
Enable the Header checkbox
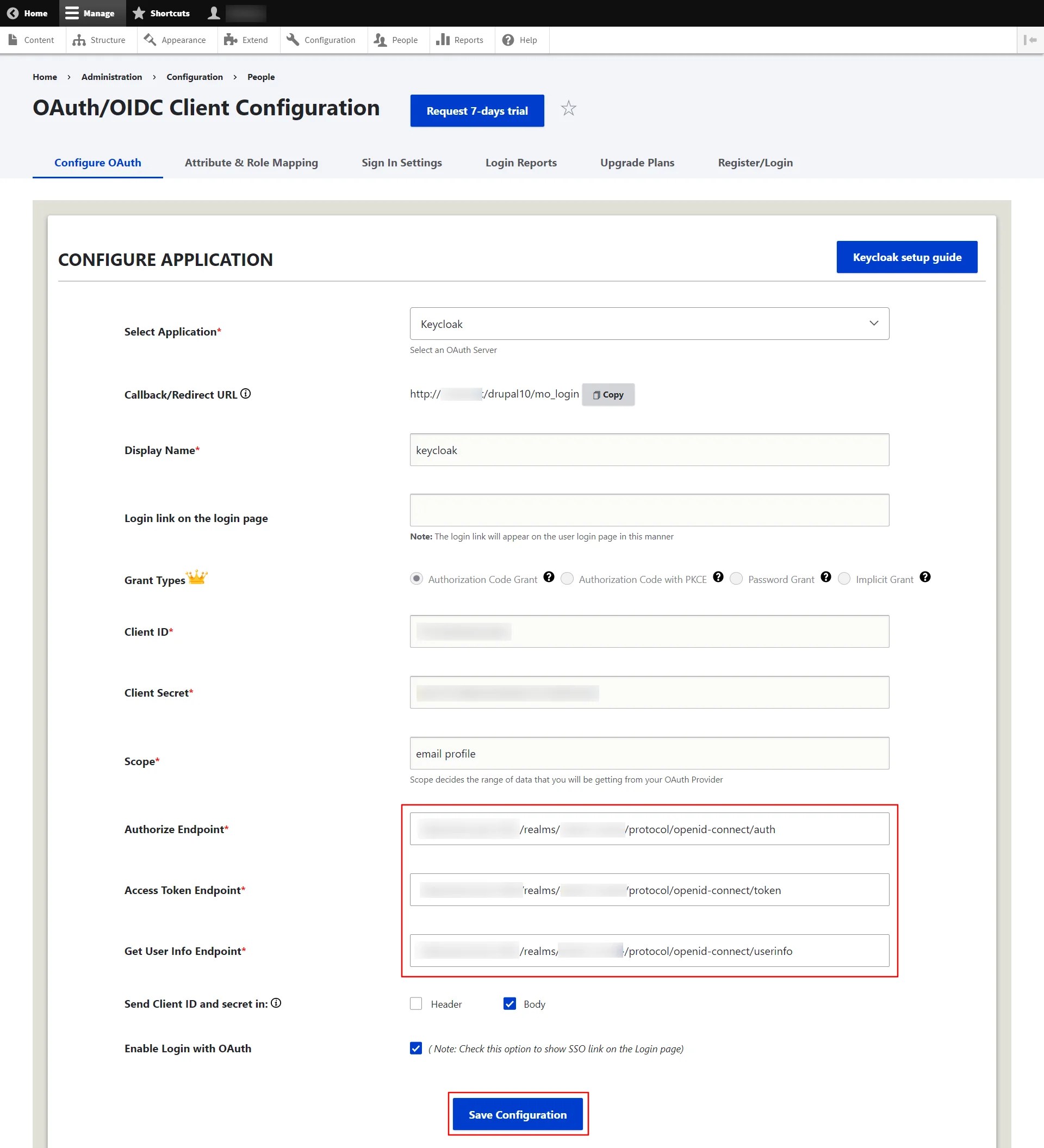[x=416, y=1003]
